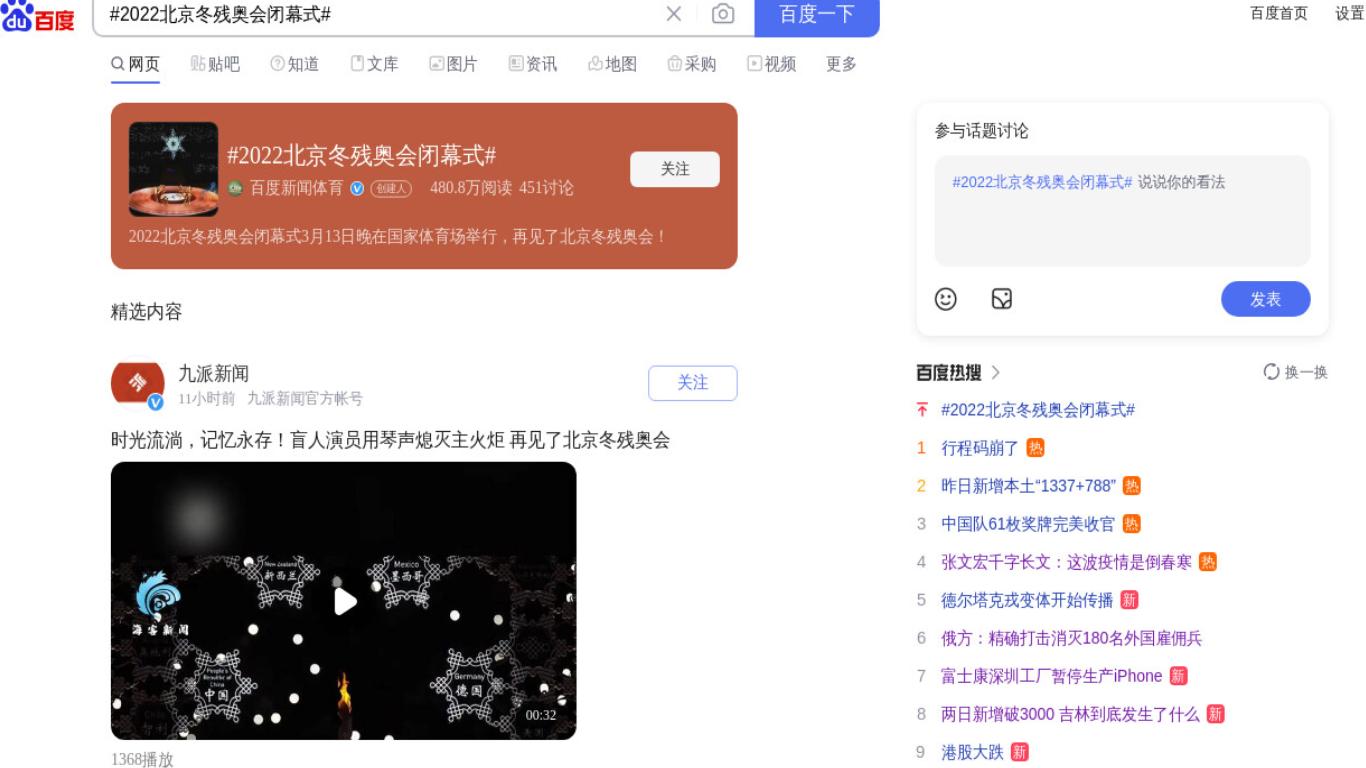The height and width of the screenshot is (768, 1366).
Task: Open the 九派新闻 account name
Action: pos(213,374)
